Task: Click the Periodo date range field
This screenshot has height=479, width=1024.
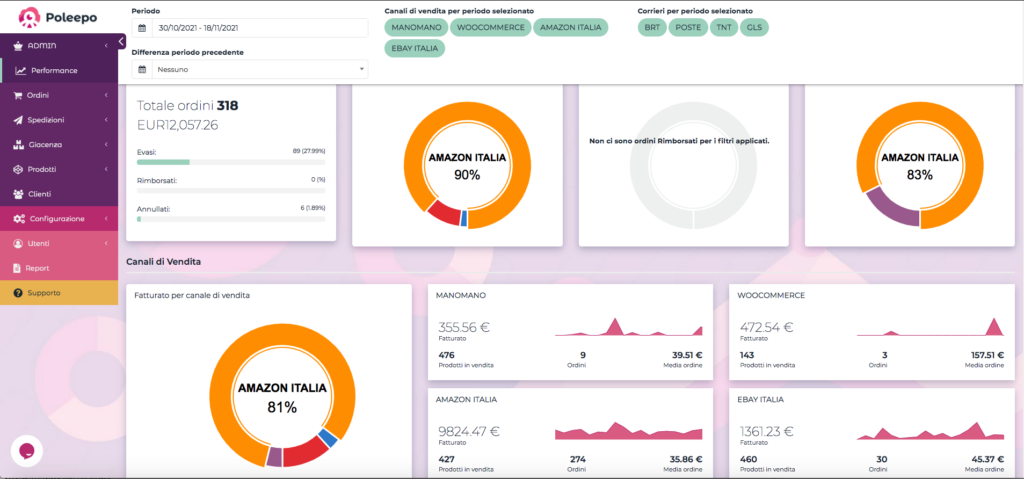Action: point(259,28)
